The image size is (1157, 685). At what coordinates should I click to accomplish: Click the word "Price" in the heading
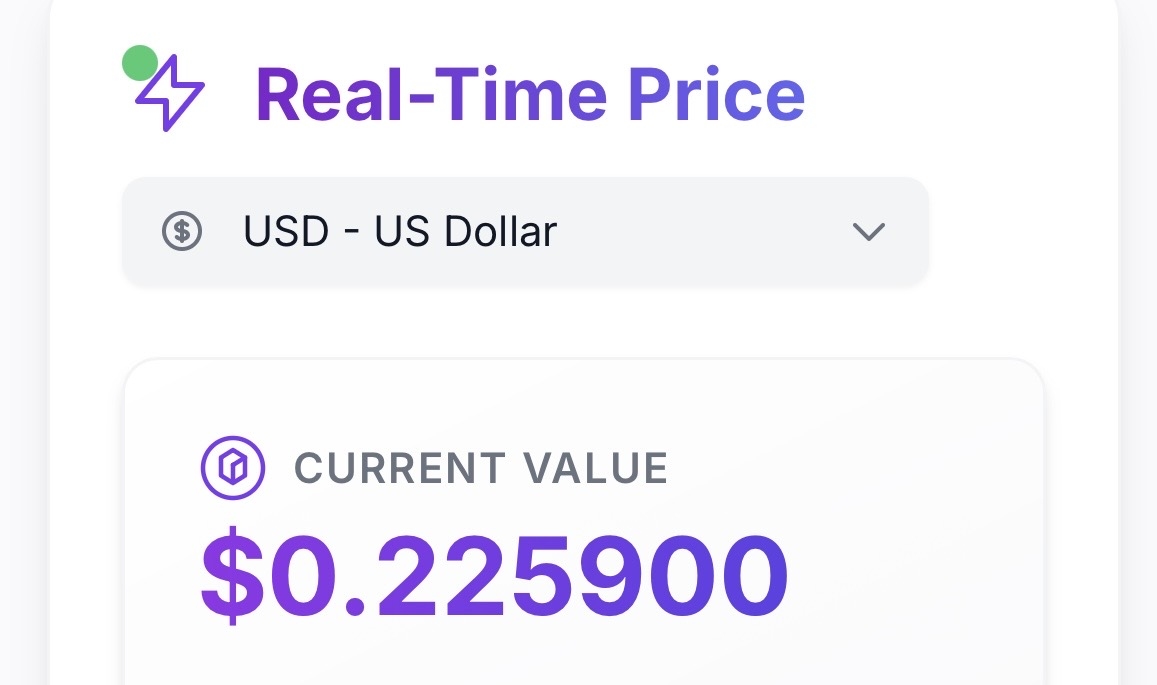716,95
